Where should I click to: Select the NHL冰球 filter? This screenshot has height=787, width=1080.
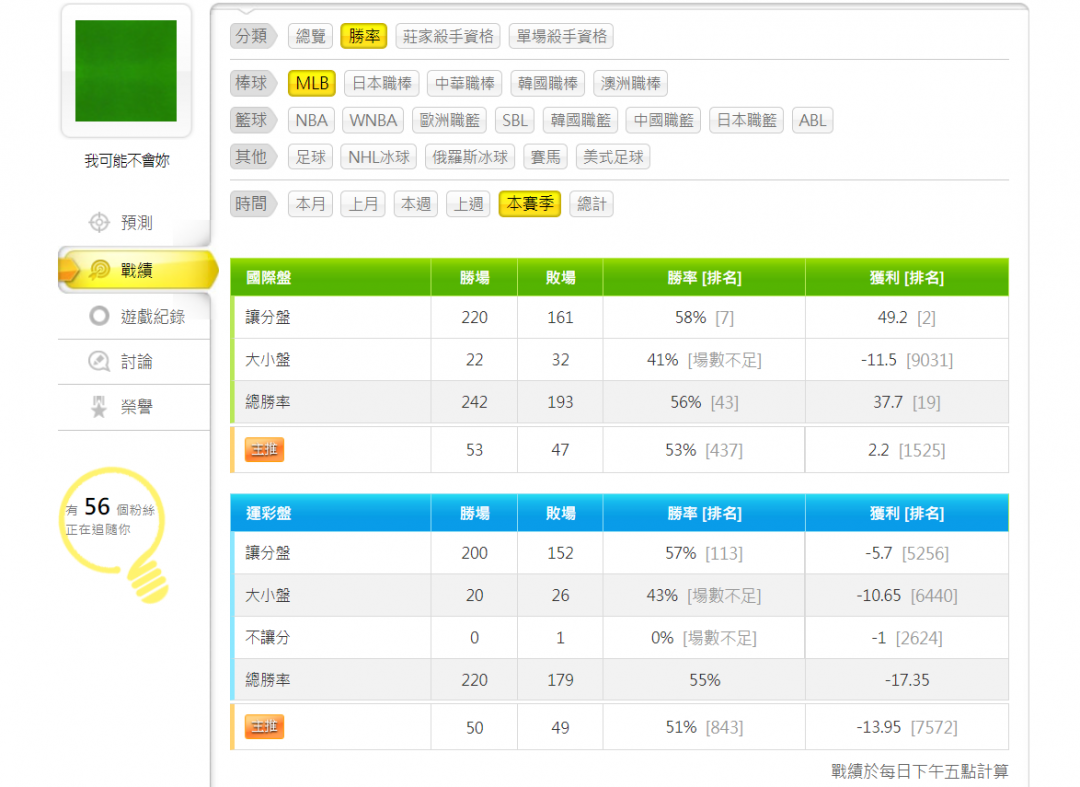[x=379, y=157]
